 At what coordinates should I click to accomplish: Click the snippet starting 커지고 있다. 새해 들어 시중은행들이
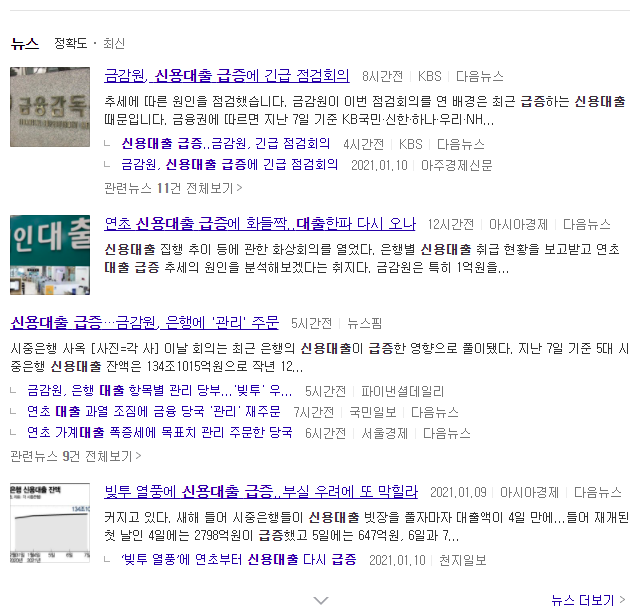click(x=366, y=526)
